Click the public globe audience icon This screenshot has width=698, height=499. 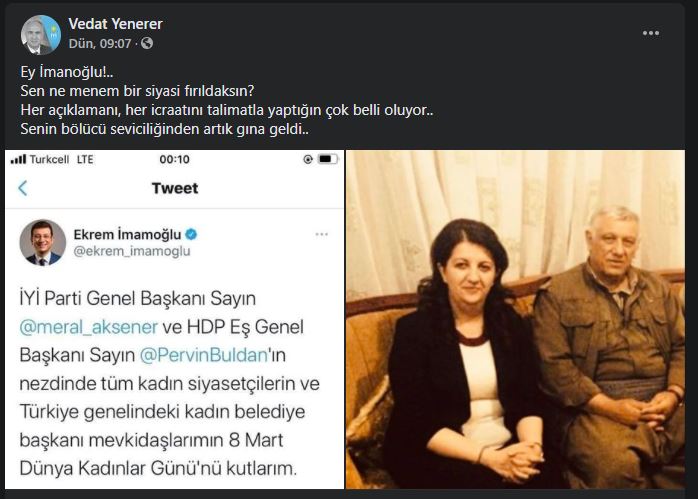[147, 43]
